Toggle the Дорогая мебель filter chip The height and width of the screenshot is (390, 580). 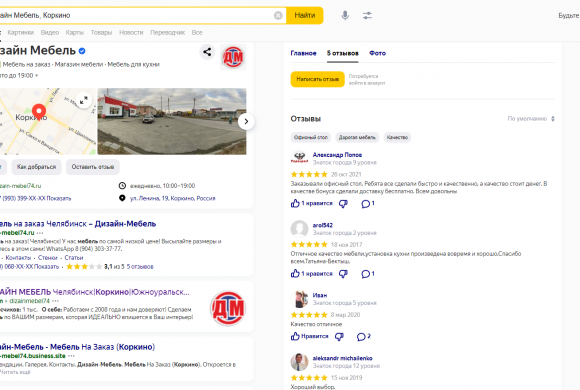357,137
